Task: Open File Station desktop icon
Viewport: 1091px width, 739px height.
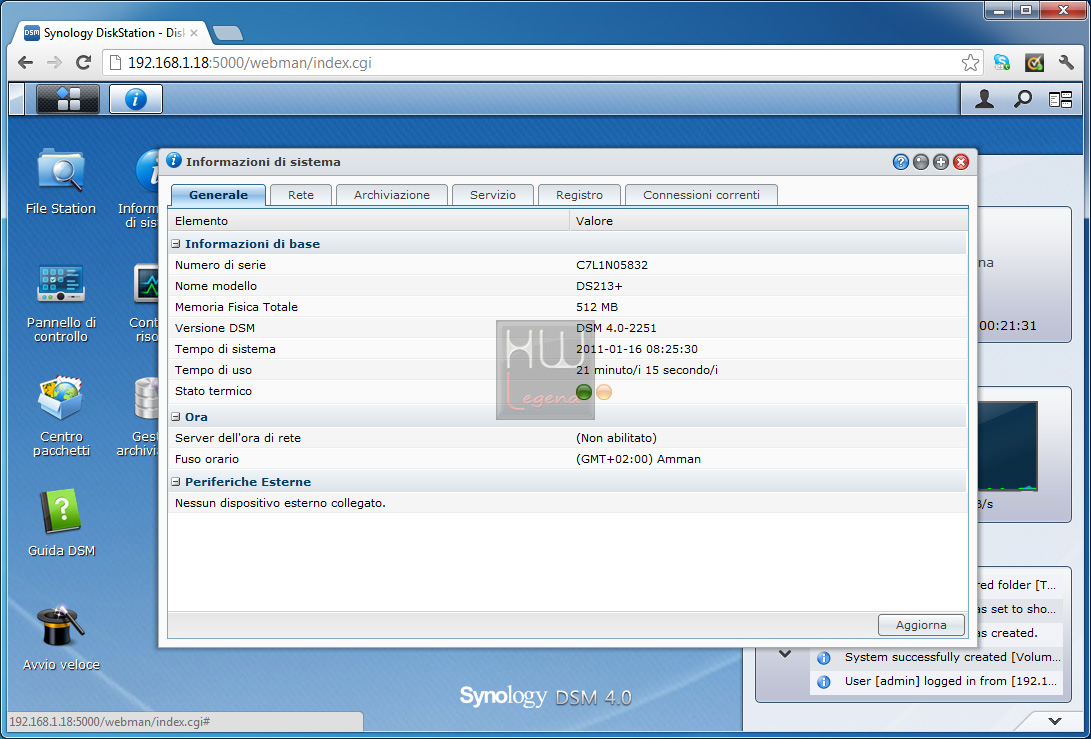Action: pyautogui.click(x=61, y=182)
